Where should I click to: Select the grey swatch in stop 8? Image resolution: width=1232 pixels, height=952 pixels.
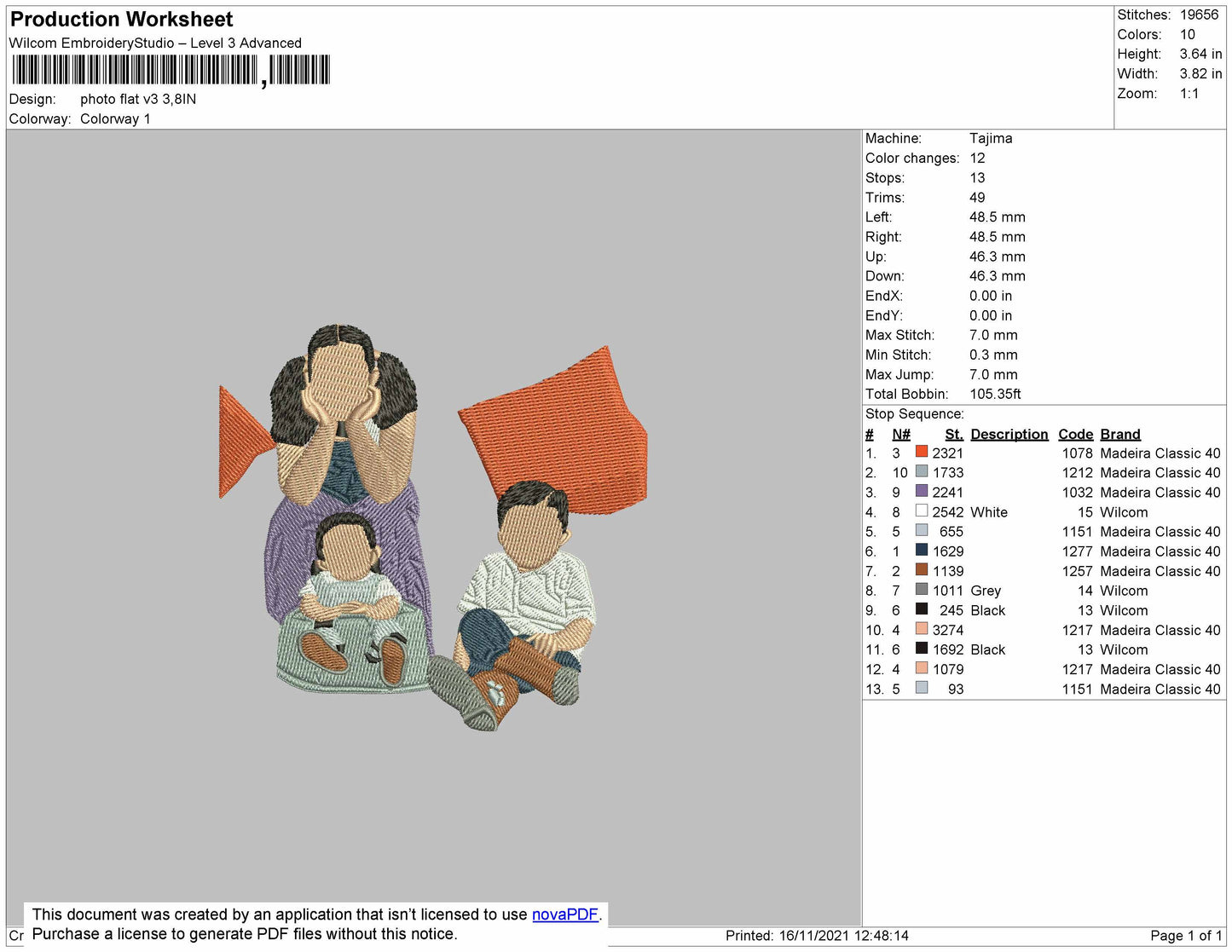click(x=921, y=589)
